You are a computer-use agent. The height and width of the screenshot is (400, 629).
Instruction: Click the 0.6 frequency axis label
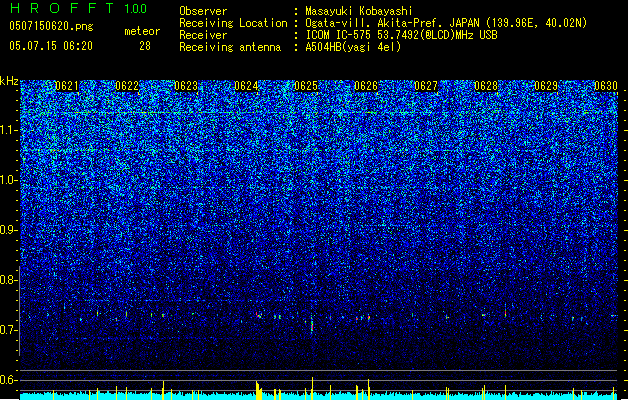coord(9,380)
